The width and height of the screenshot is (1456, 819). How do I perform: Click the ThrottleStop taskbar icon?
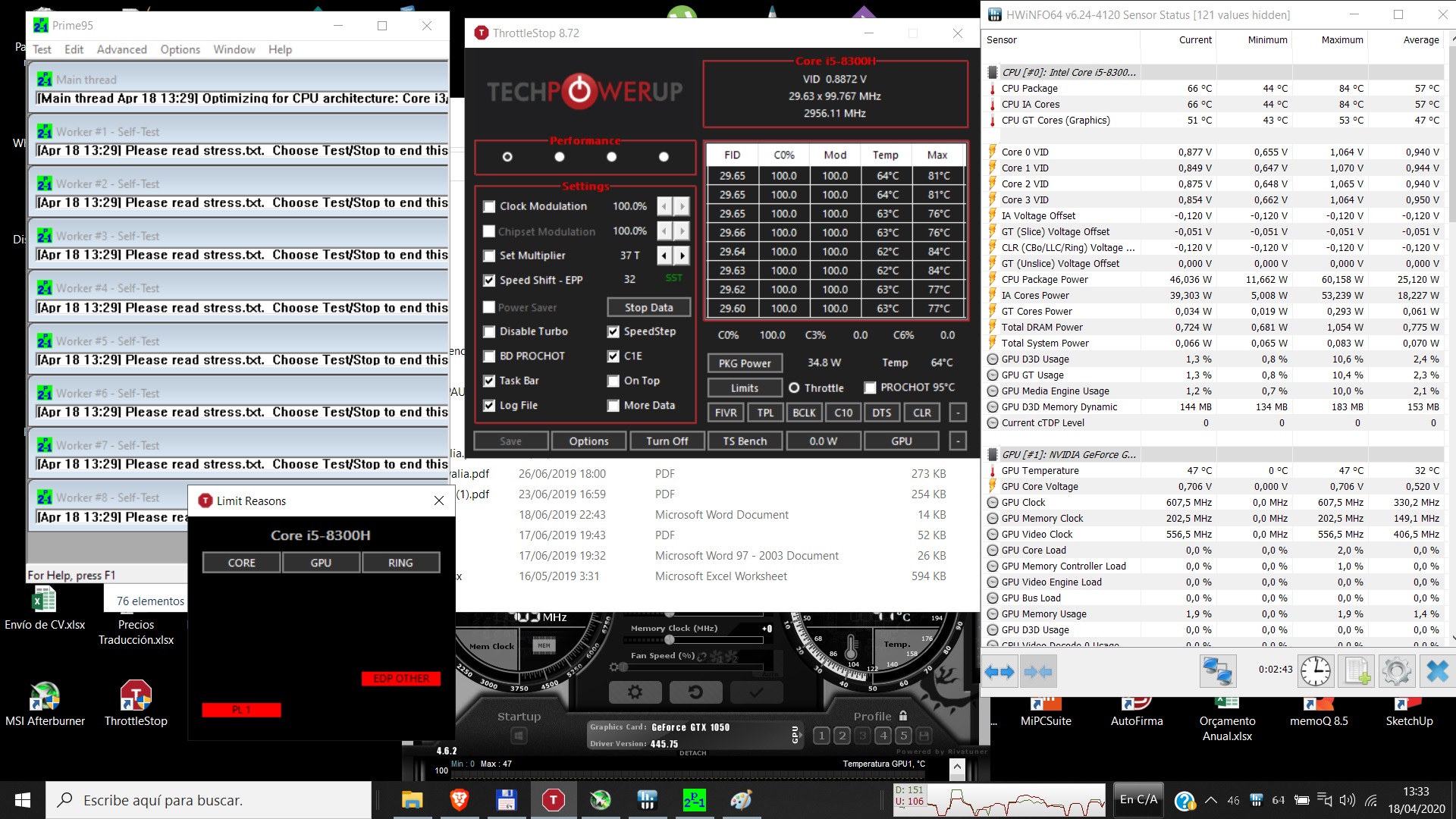coord(553,800)
